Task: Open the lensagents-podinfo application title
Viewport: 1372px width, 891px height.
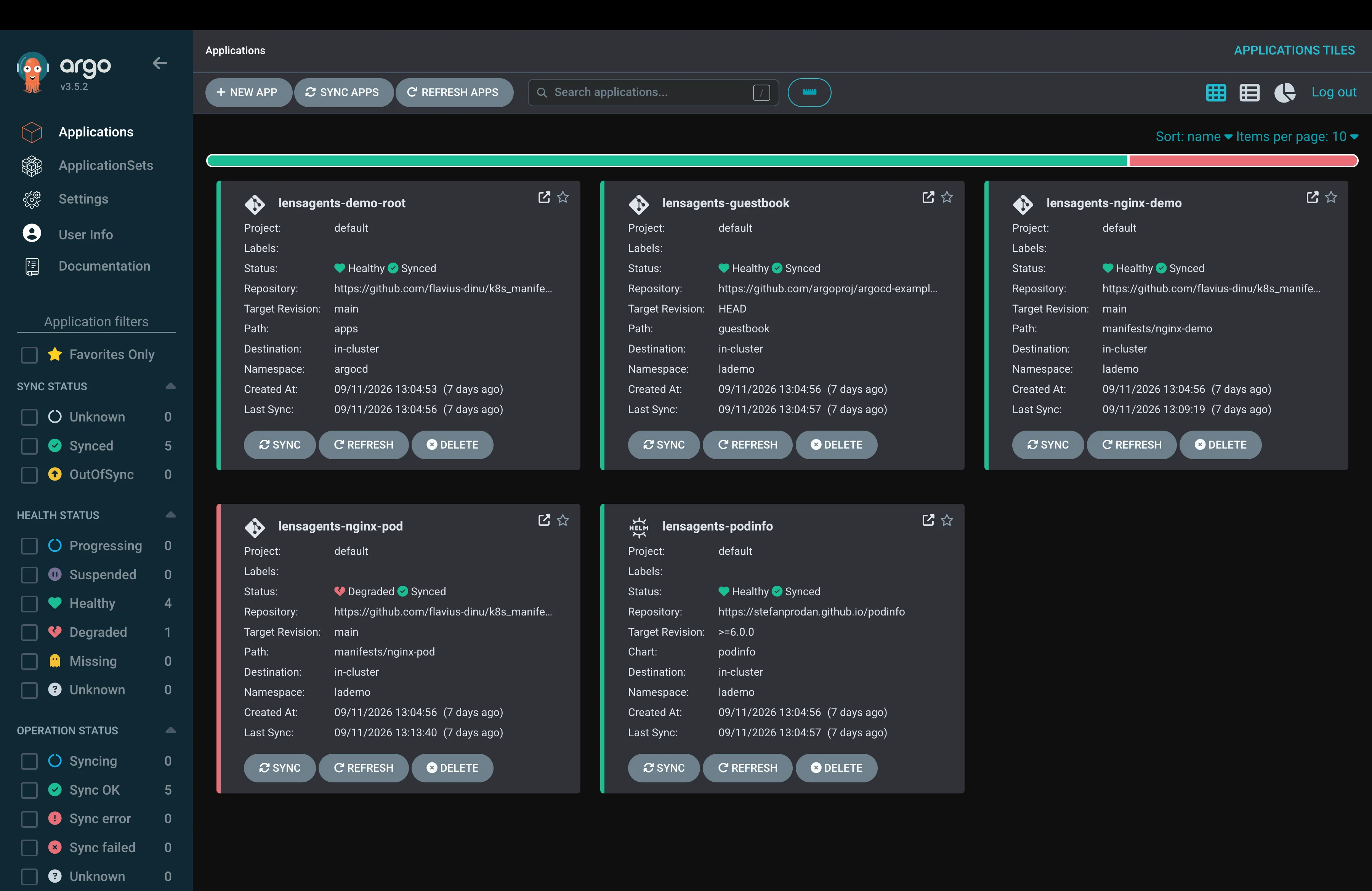Action: coord(718,526)
